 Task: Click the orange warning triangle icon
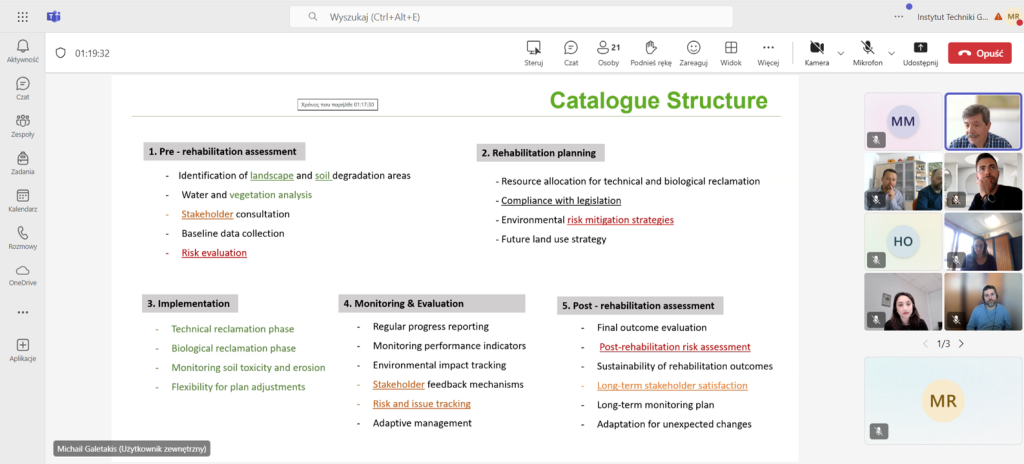point(997,17)
